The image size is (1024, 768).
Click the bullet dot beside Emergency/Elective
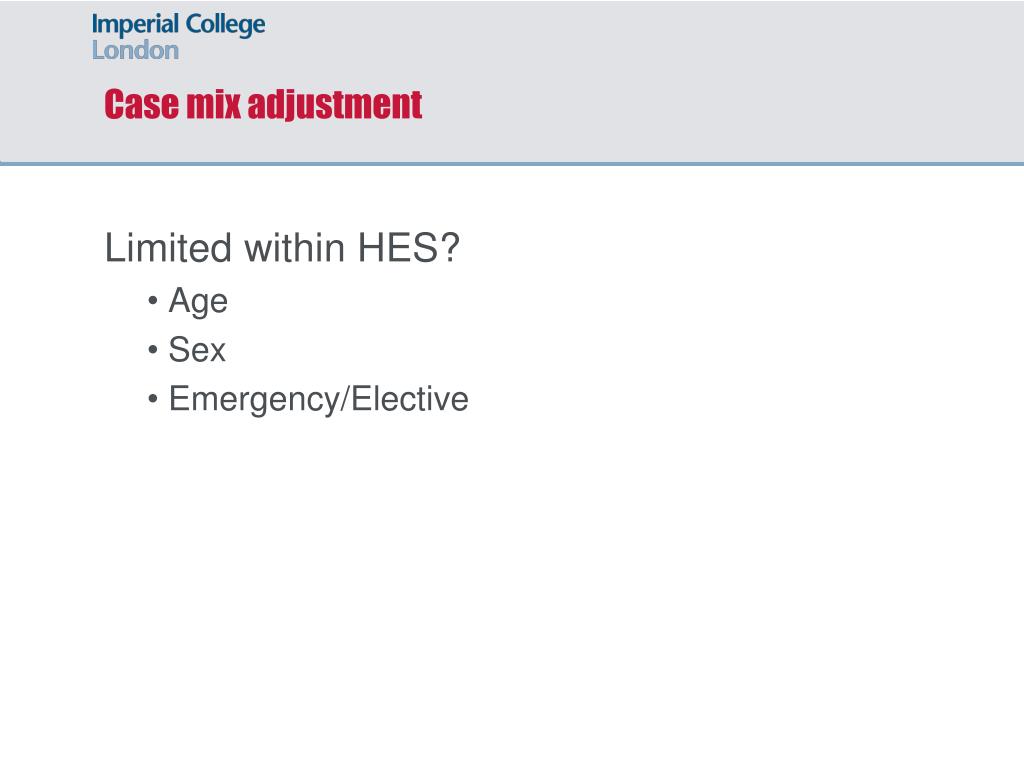[x=153, y=399]
